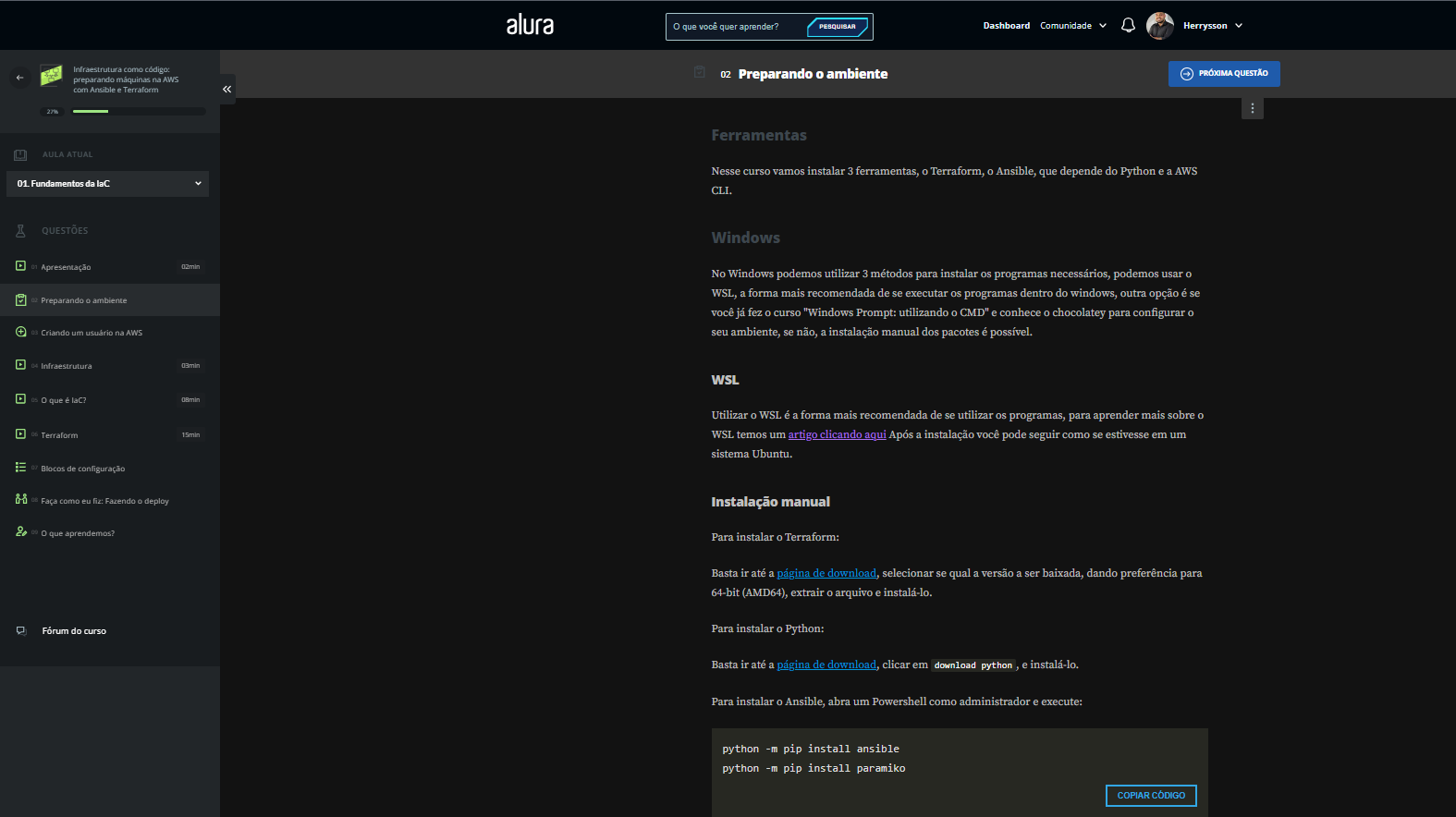The image size is (1456, 817).
Task: Click the Pesquisar search button
Action: pos(838,27)
